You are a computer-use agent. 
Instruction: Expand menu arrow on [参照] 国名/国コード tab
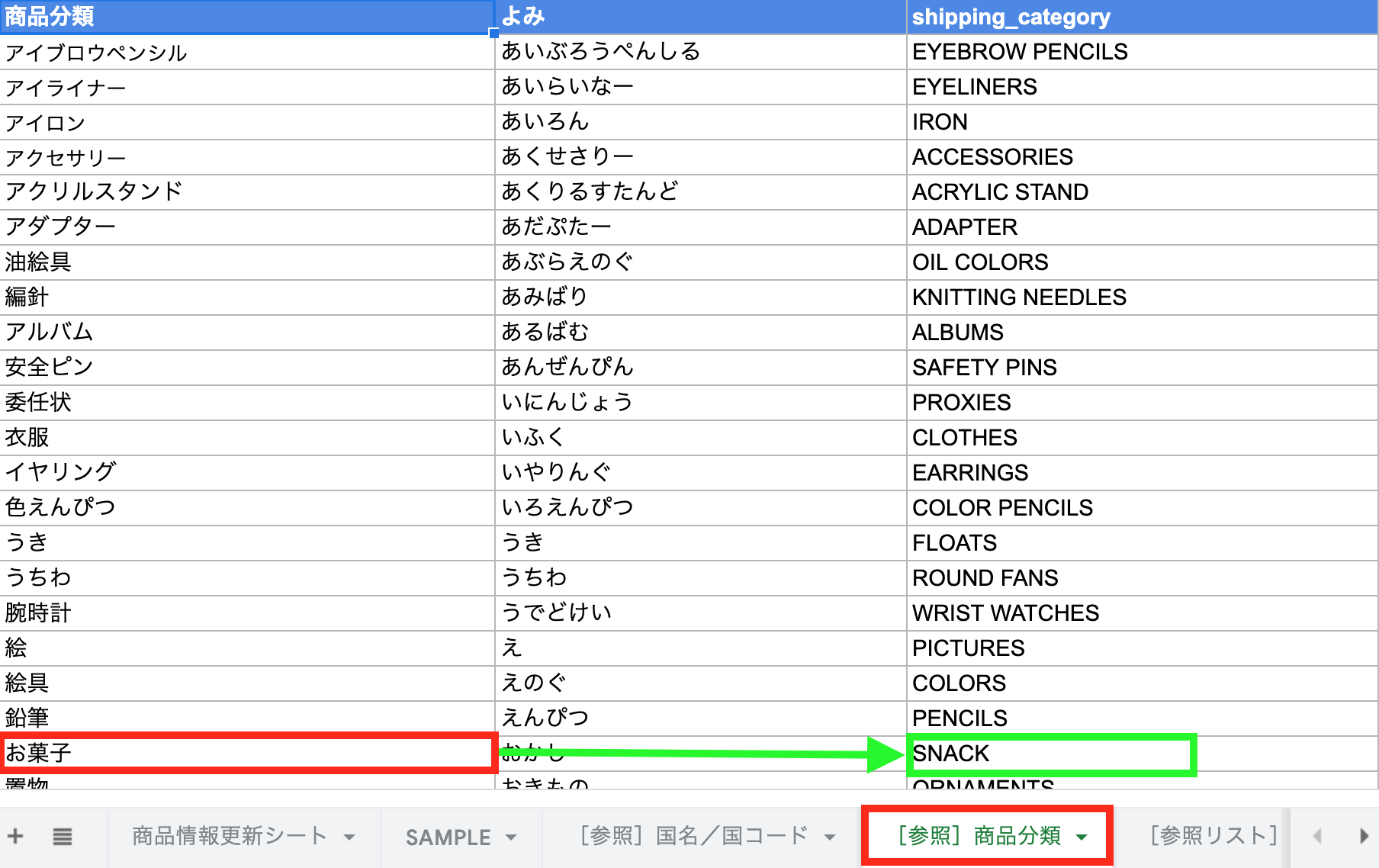(830, 837)
